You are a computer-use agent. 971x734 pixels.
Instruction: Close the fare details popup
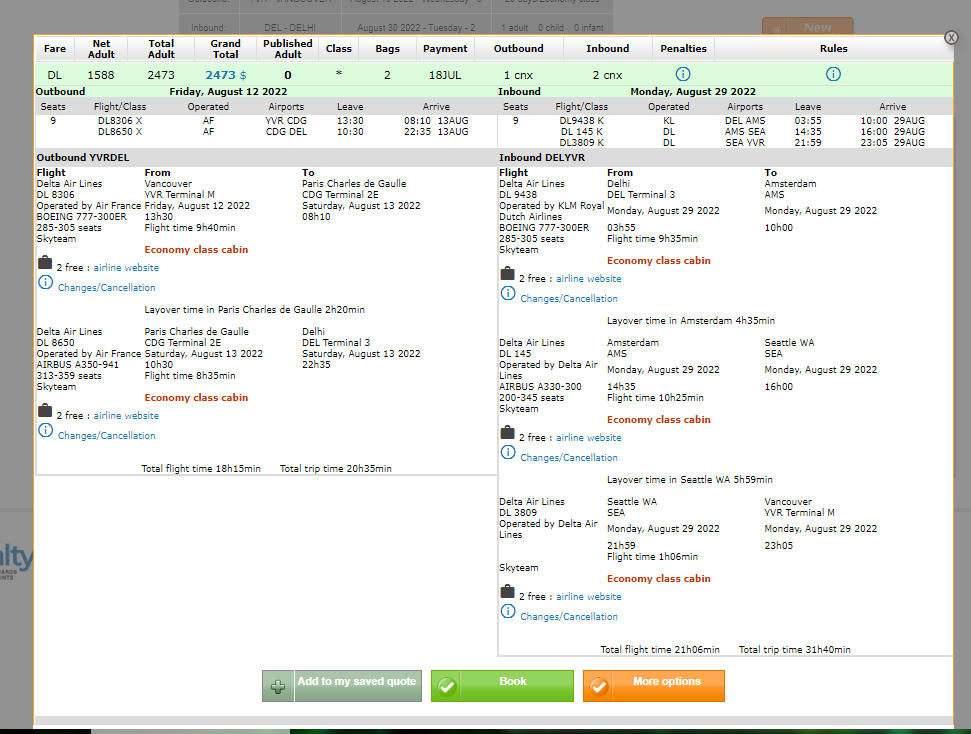(951, 38)
